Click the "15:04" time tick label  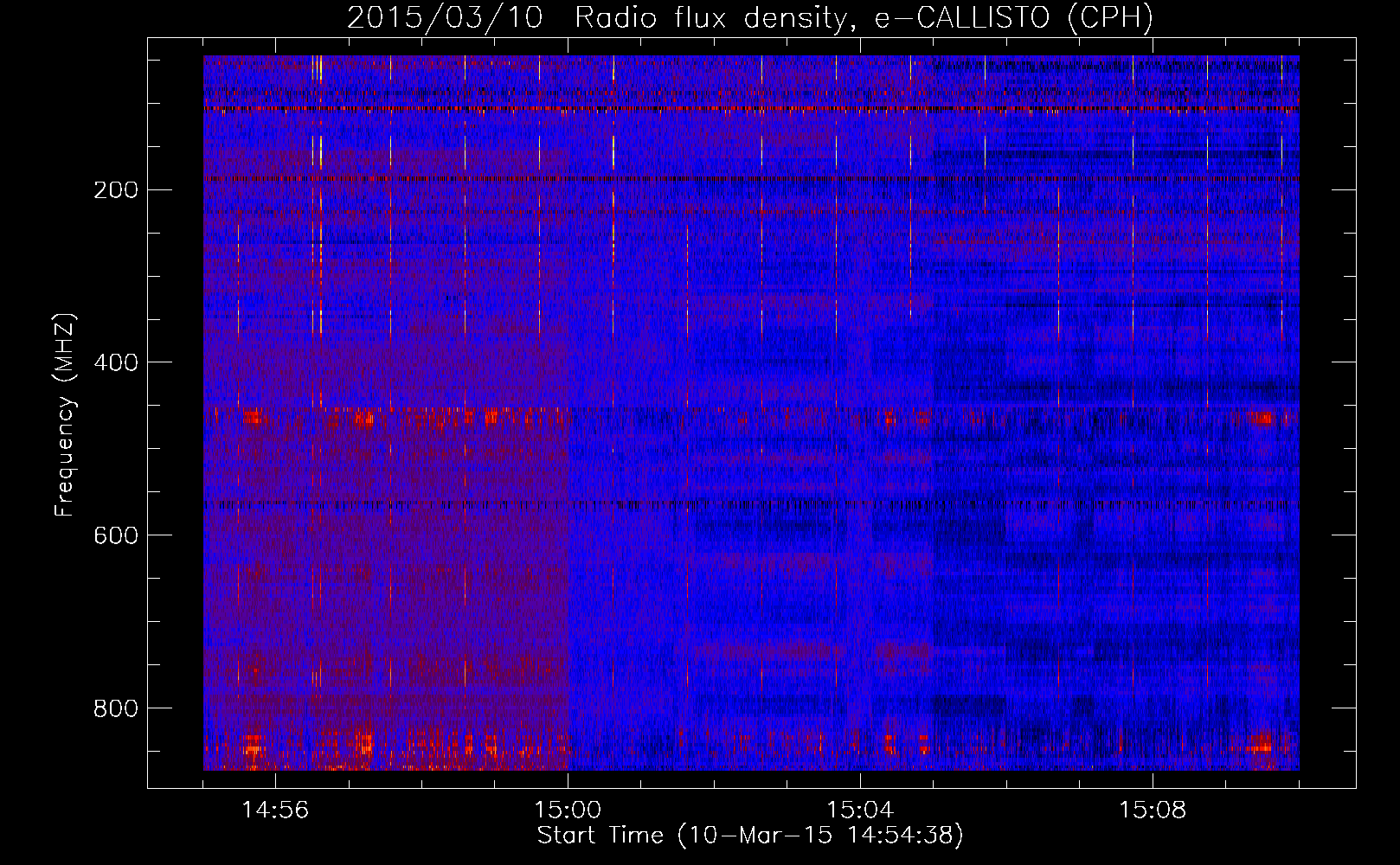[860, 811]
